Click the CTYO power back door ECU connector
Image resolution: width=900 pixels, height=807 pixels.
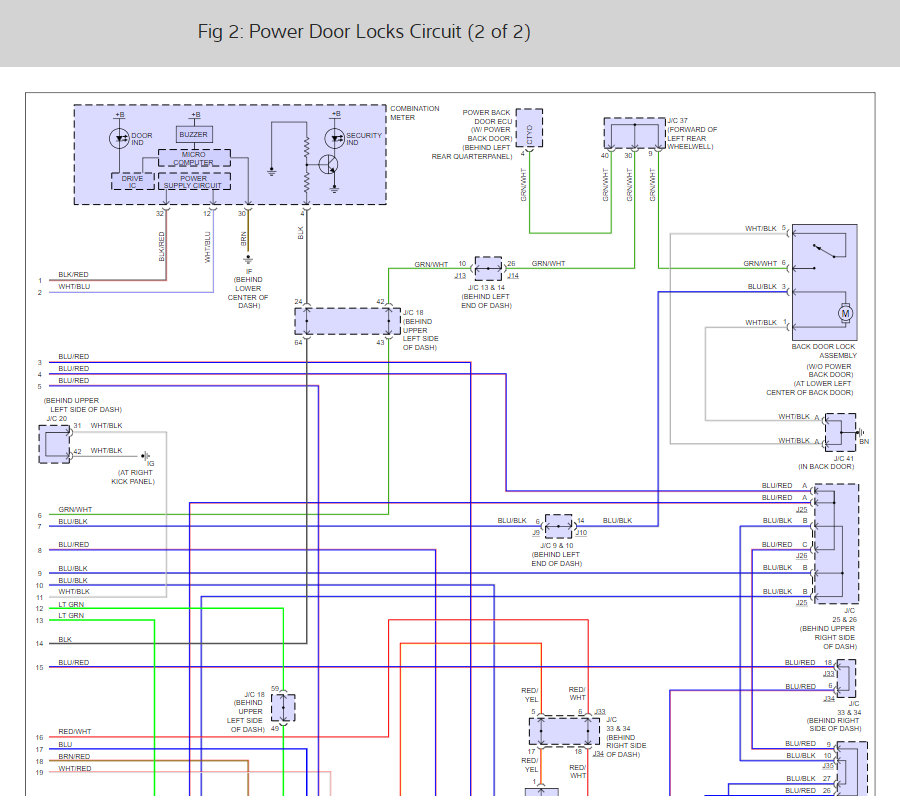pyautogui.click(x=529, y=129)
